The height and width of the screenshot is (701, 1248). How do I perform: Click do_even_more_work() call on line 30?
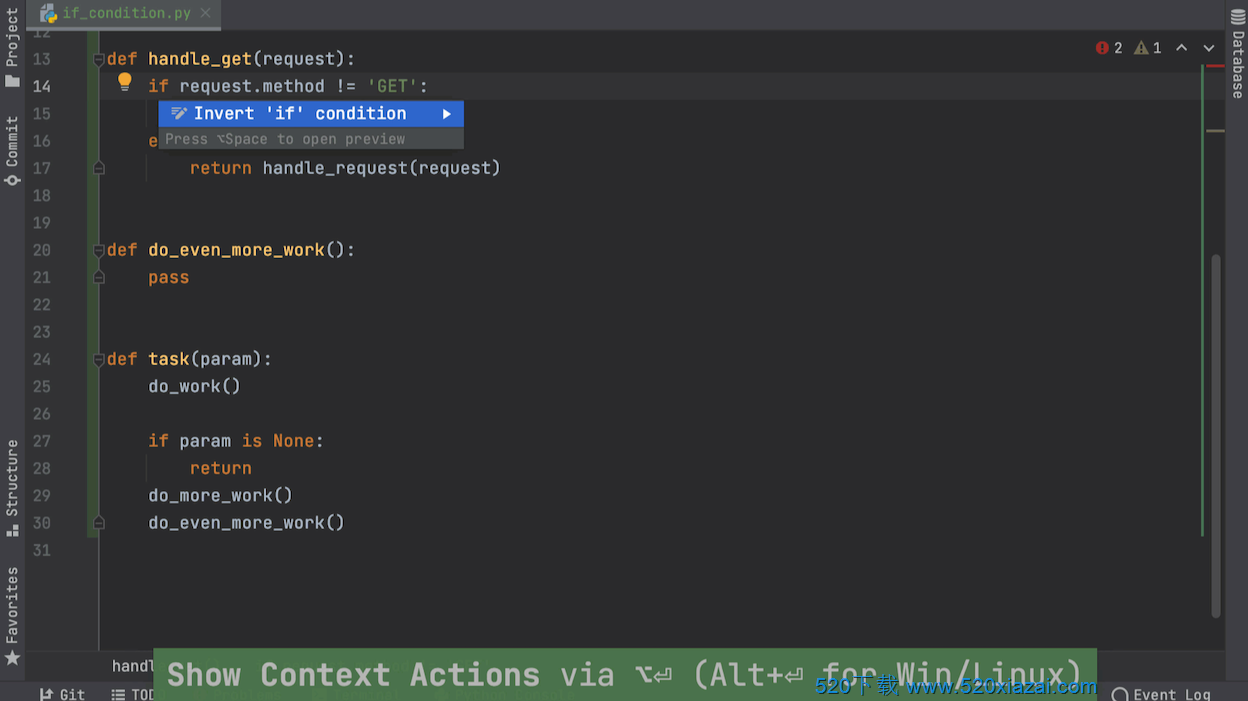247,523
